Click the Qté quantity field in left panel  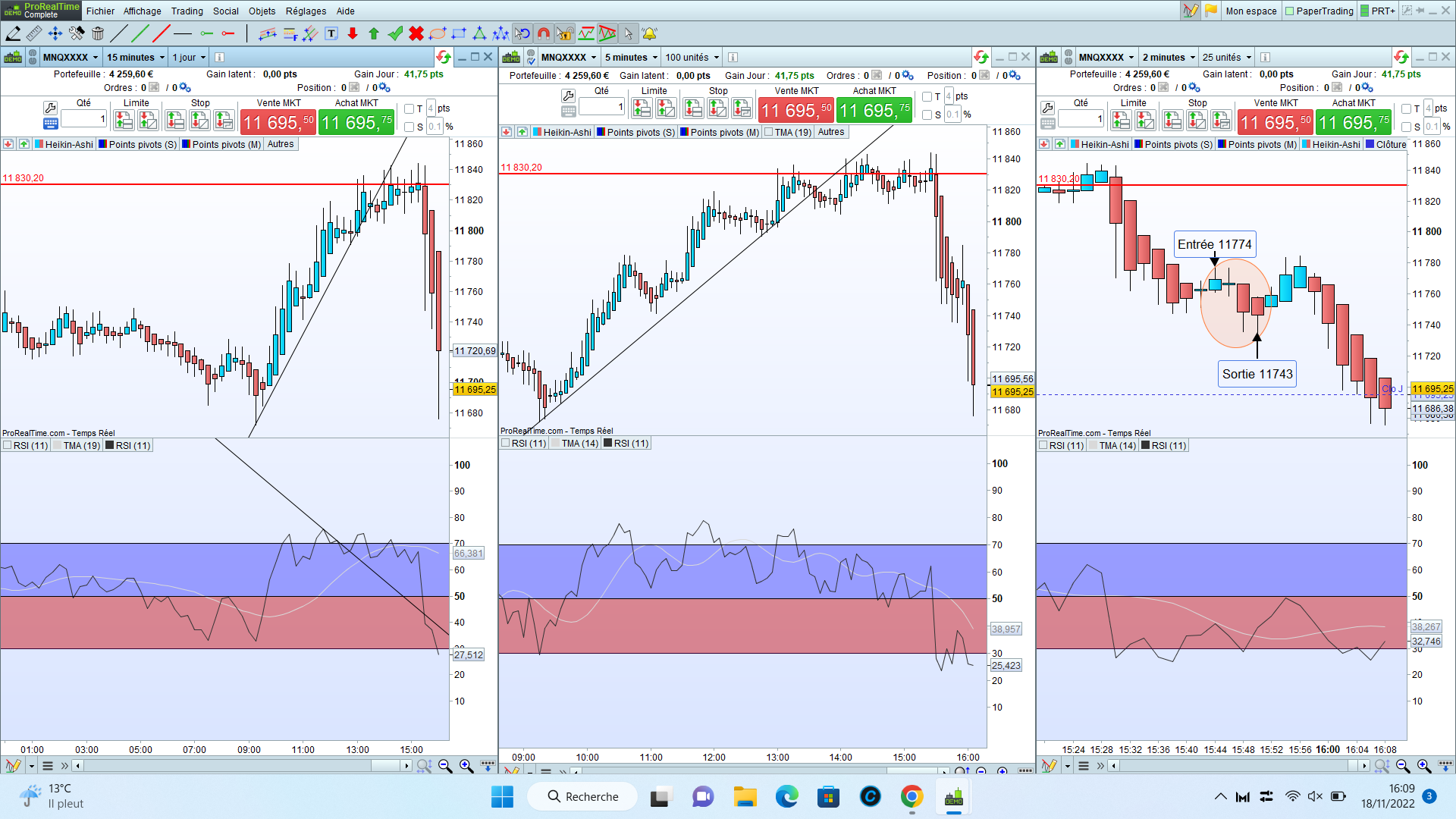click(x=83, y=119)
